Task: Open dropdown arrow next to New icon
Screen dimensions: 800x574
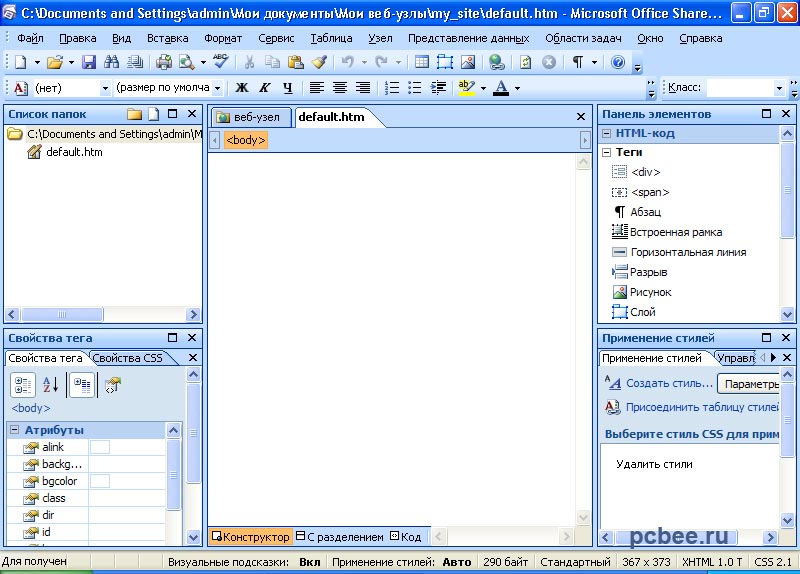Action: pos(37,62)
